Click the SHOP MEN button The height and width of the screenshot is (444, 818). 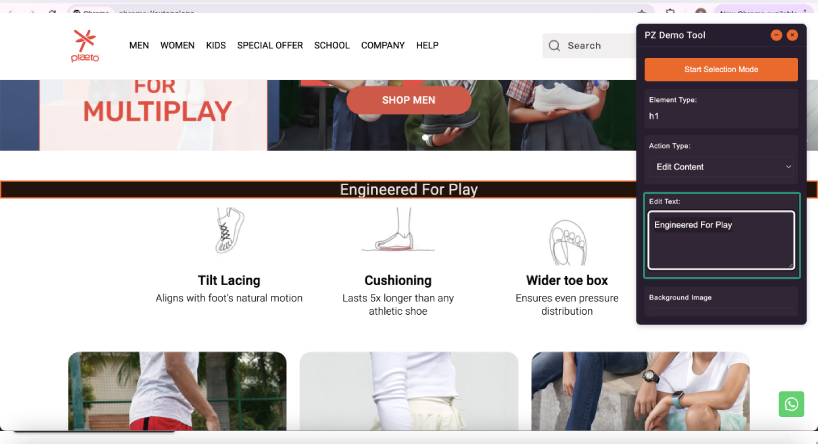(x=408, y=100)
